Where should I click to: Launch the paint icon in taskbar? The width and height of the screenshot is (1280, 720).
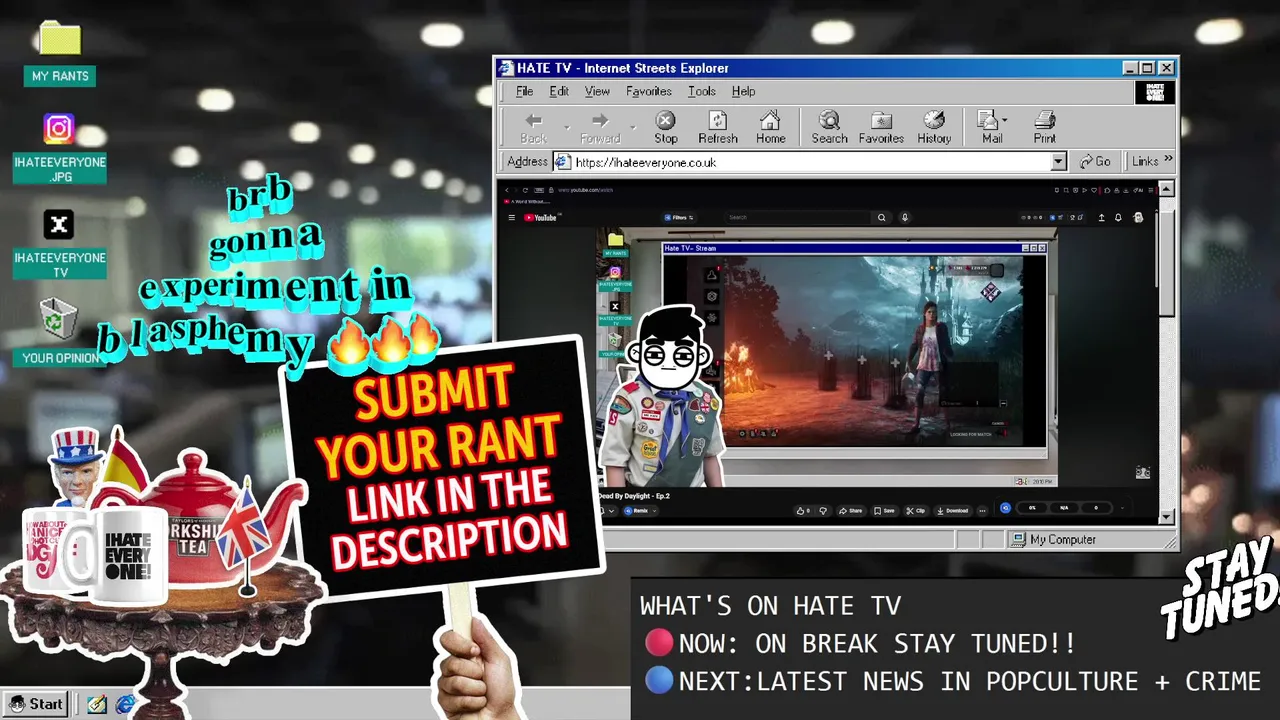97,704
